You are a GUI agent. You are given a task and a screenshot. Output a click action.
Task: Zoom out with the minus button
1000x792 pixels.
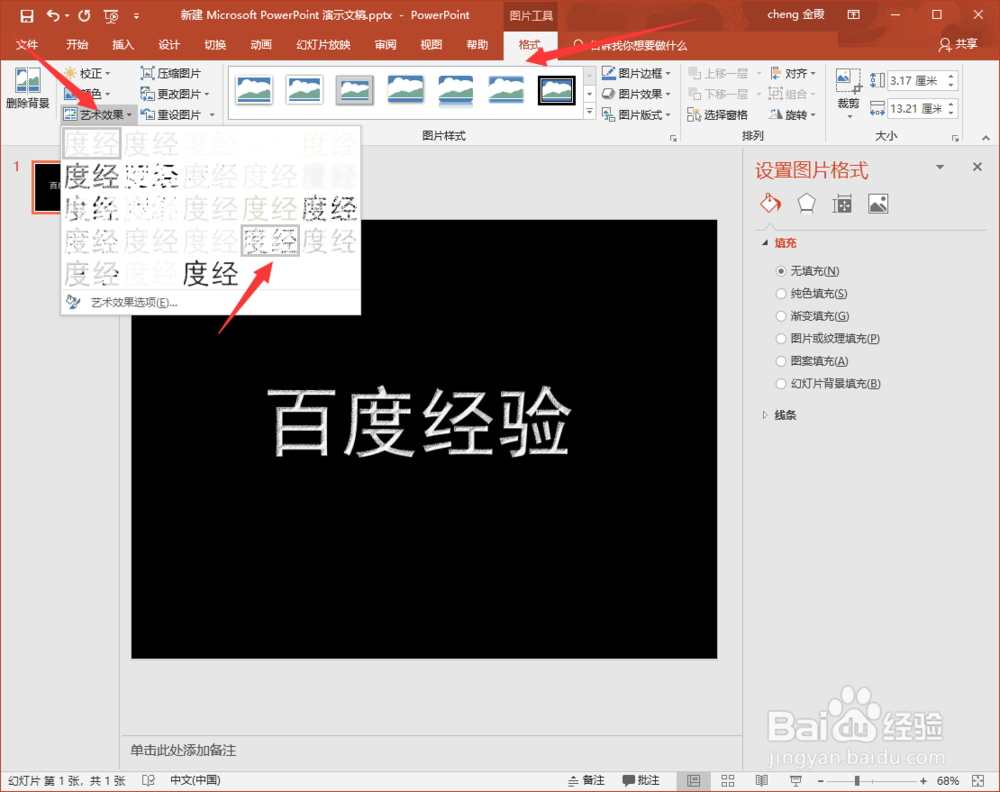(x=821, y=781)
